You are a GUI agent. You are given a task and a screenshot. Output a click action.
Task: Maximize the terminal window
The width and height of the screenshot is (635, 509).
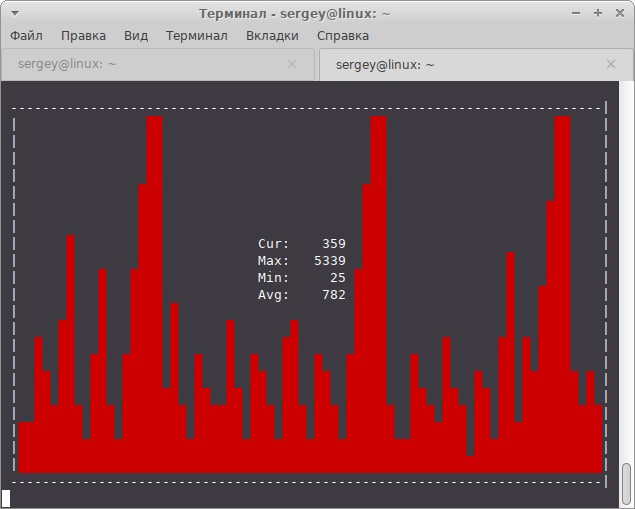[598, 13]
